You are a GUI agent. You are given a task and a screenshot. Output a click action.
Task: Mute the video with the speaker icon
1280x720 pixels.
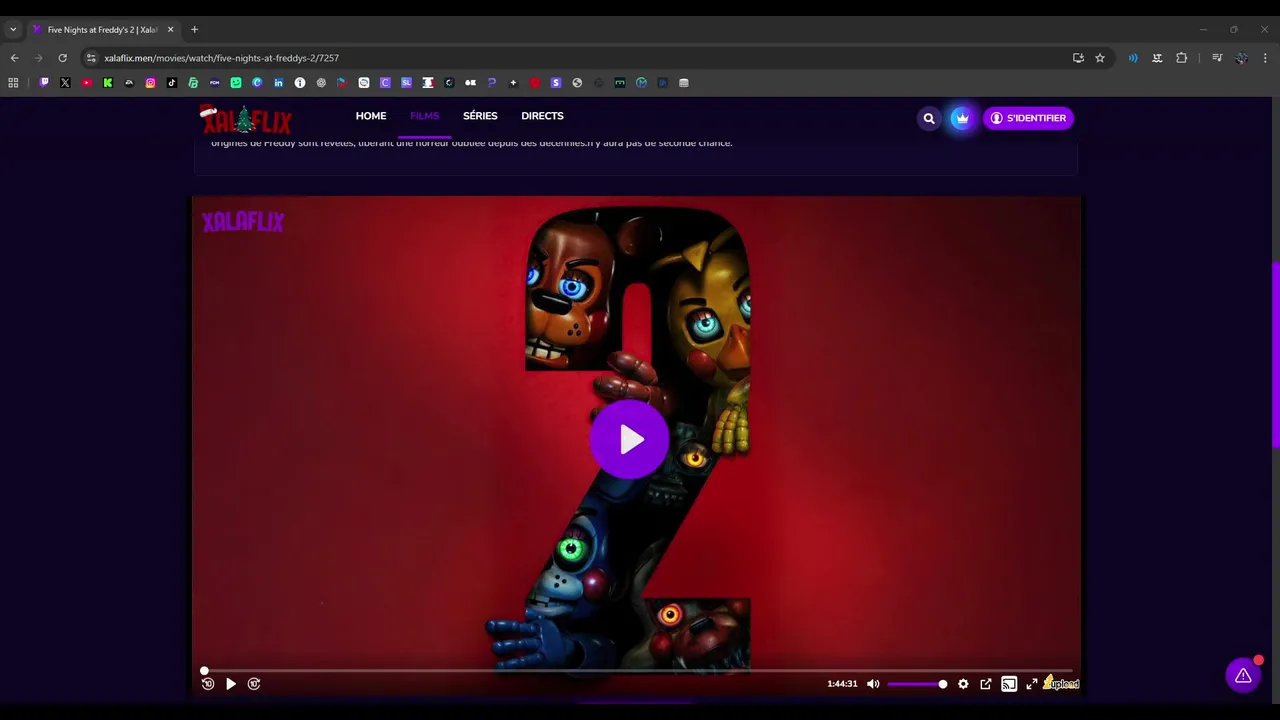[x=873, y=684]
